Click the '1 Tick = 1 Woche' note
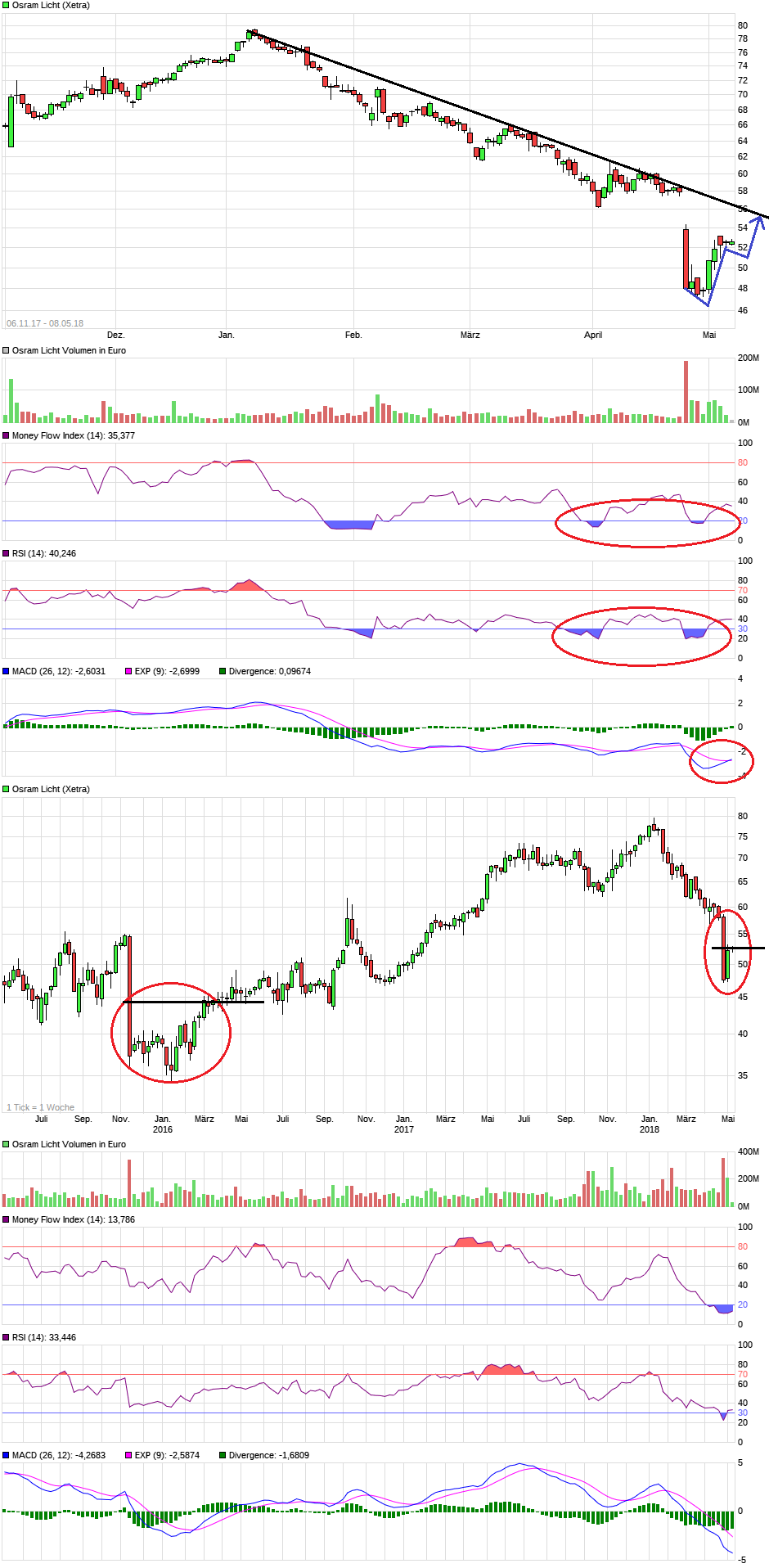 [x=40, y=1107]
